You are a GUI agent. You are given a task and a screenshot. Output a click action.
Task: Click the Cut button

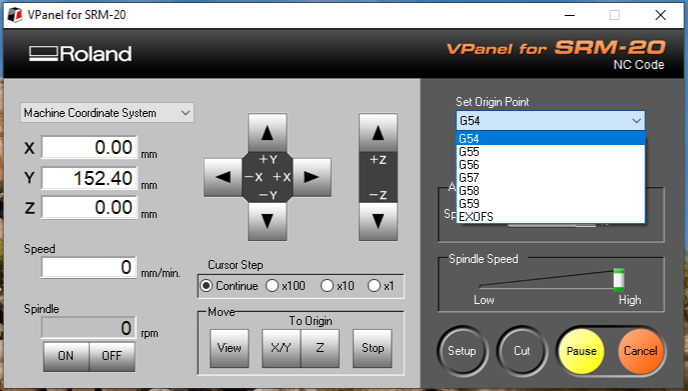click(522, 351)
